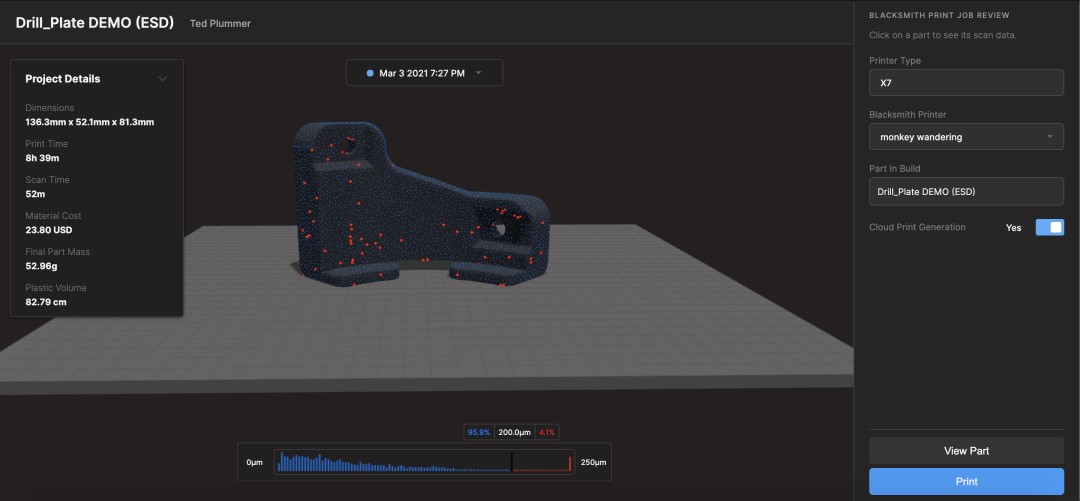Image resolution: width=1080 pixels, height=501 pixels.
Task: Click the 95.9% in-tolerance label
Action: tap(479, 432)
